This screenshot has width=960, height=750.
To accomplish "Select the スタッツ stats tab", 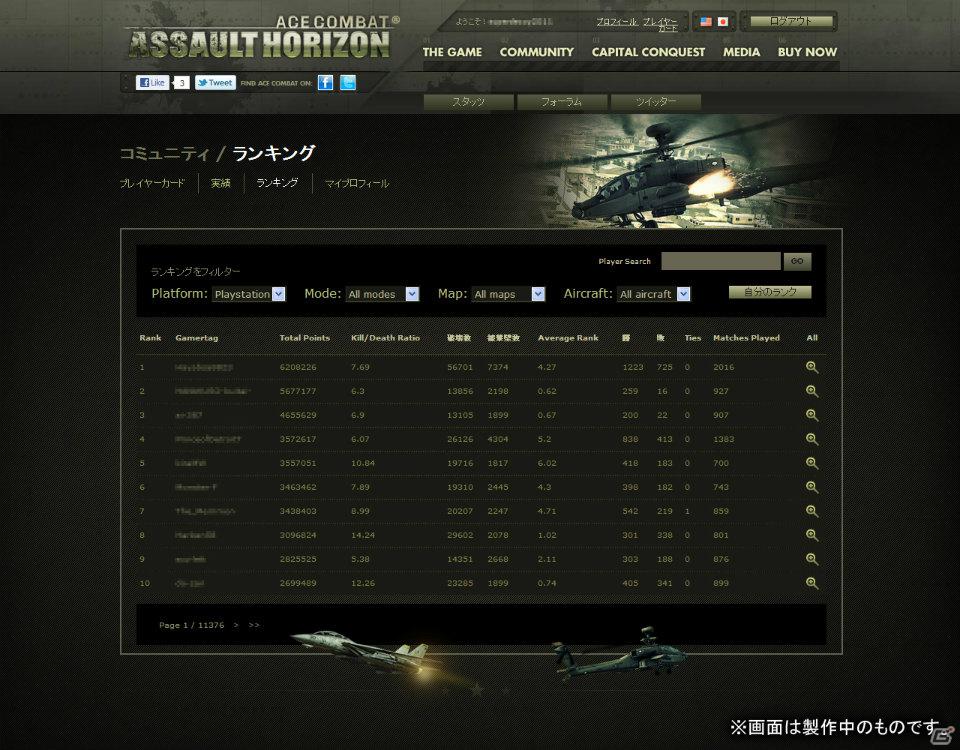I will coord(468,102).
